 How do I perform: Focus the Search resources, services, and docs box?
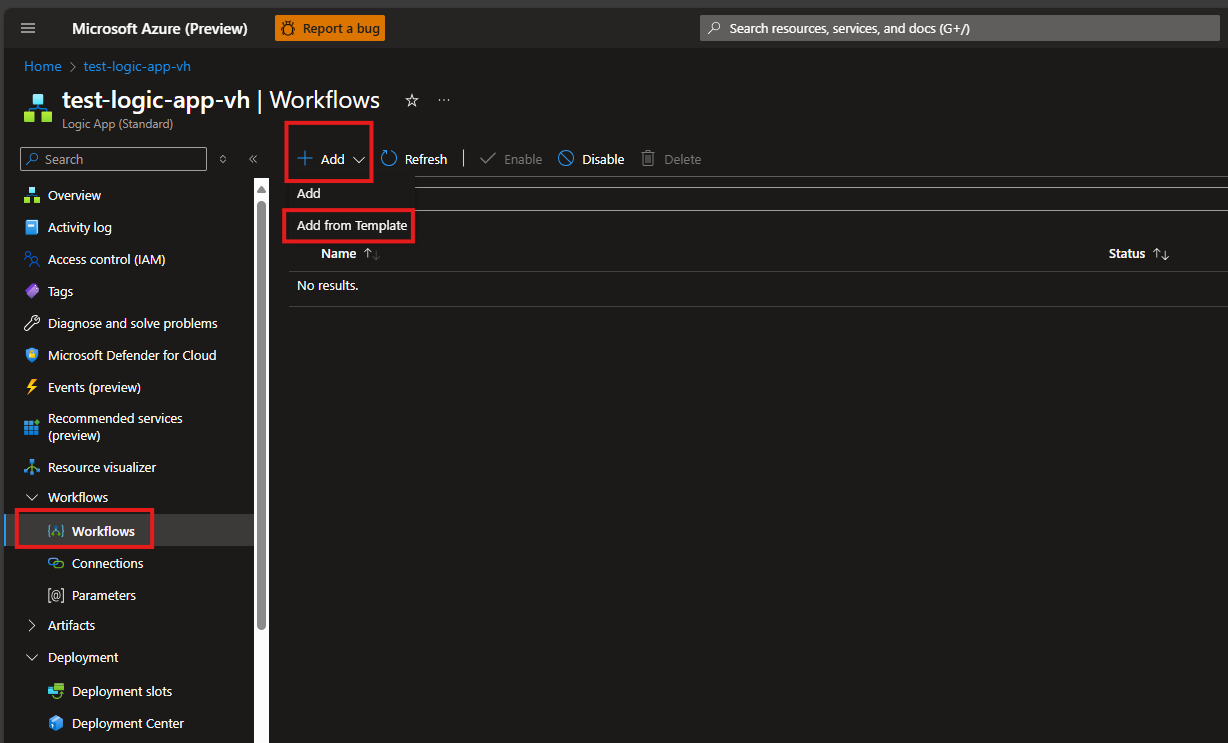[959, 28]
